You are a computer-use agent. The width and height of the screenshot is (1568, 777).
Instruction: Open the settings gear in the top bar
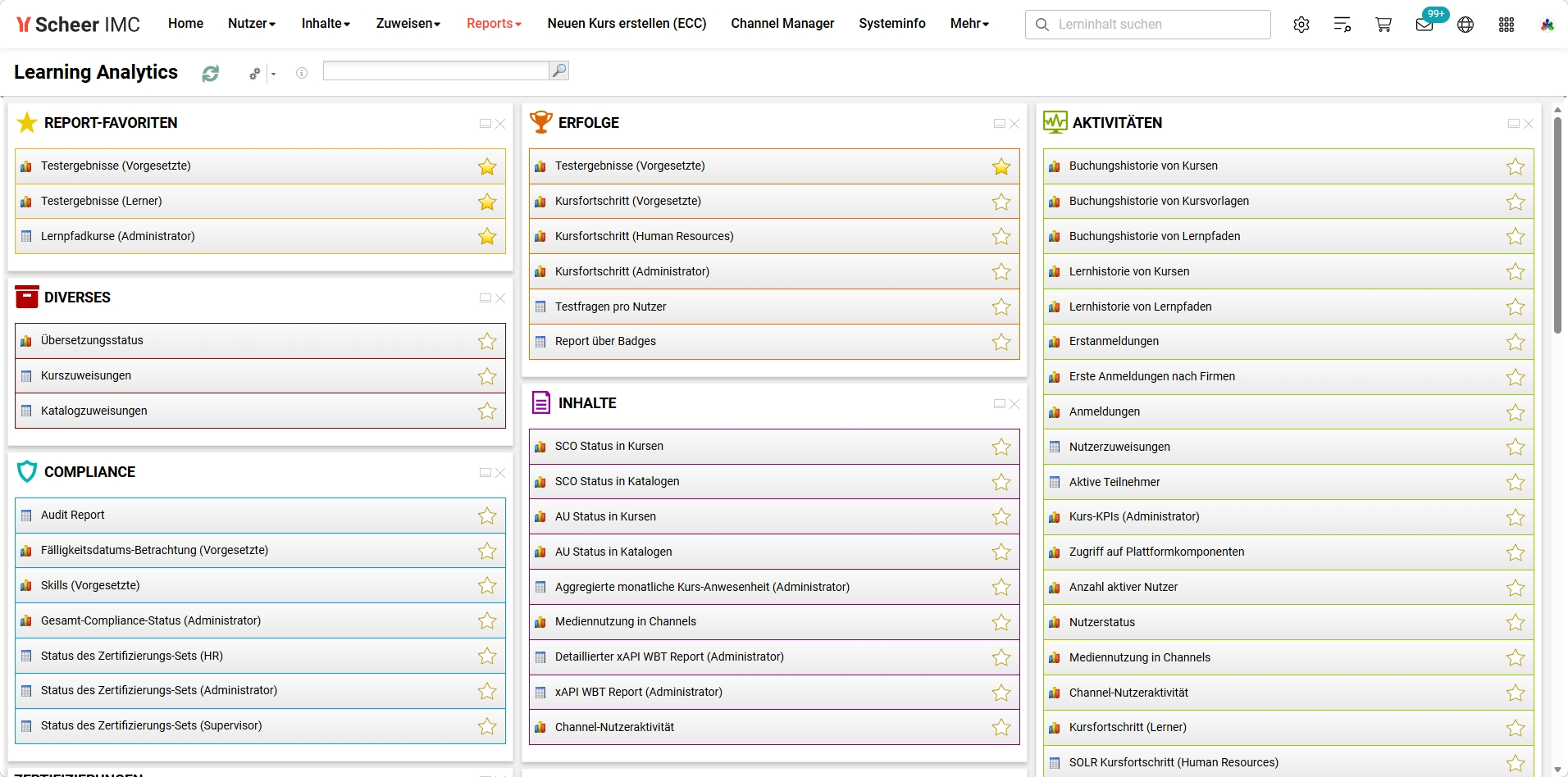click(1301, 25)
